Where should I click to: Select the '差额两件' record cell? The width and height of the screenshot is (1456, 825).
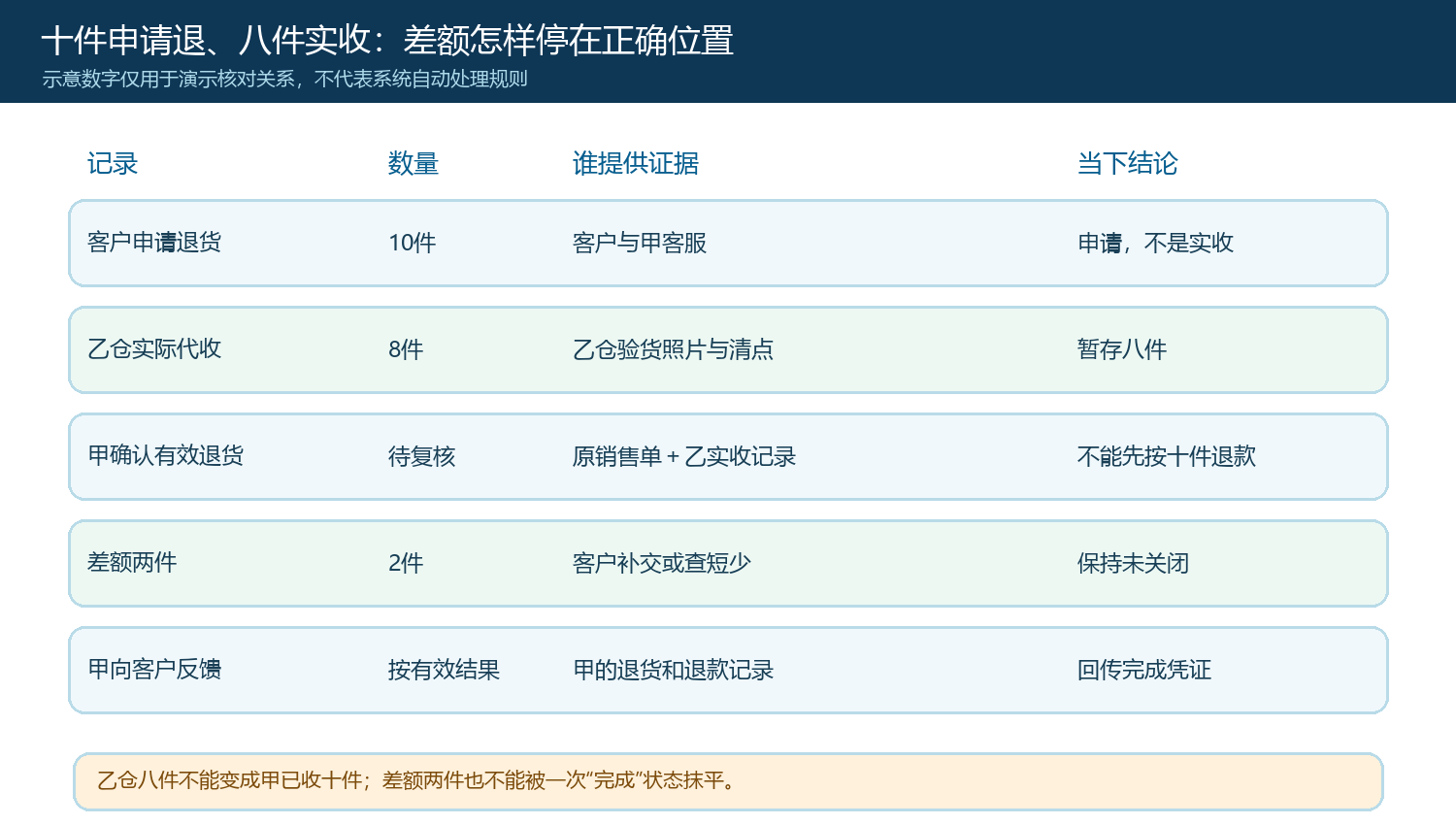point(132,563)
